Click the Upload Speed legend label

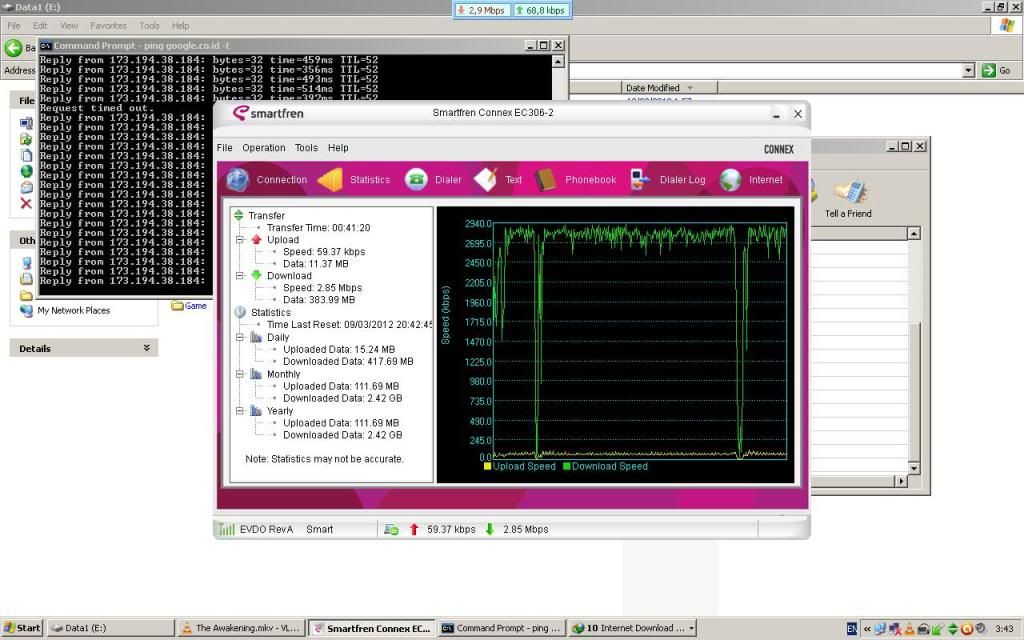(524, 466)
